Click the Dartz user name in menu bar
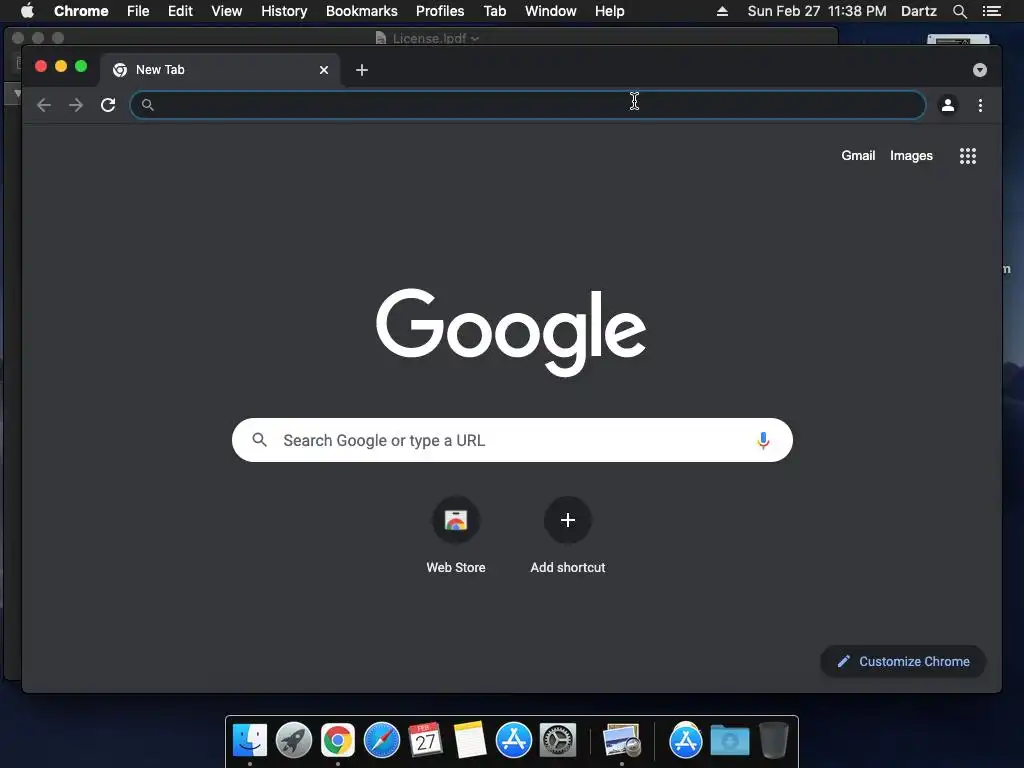The width and height of the screenshot is (1024, 768). [918, 11]
